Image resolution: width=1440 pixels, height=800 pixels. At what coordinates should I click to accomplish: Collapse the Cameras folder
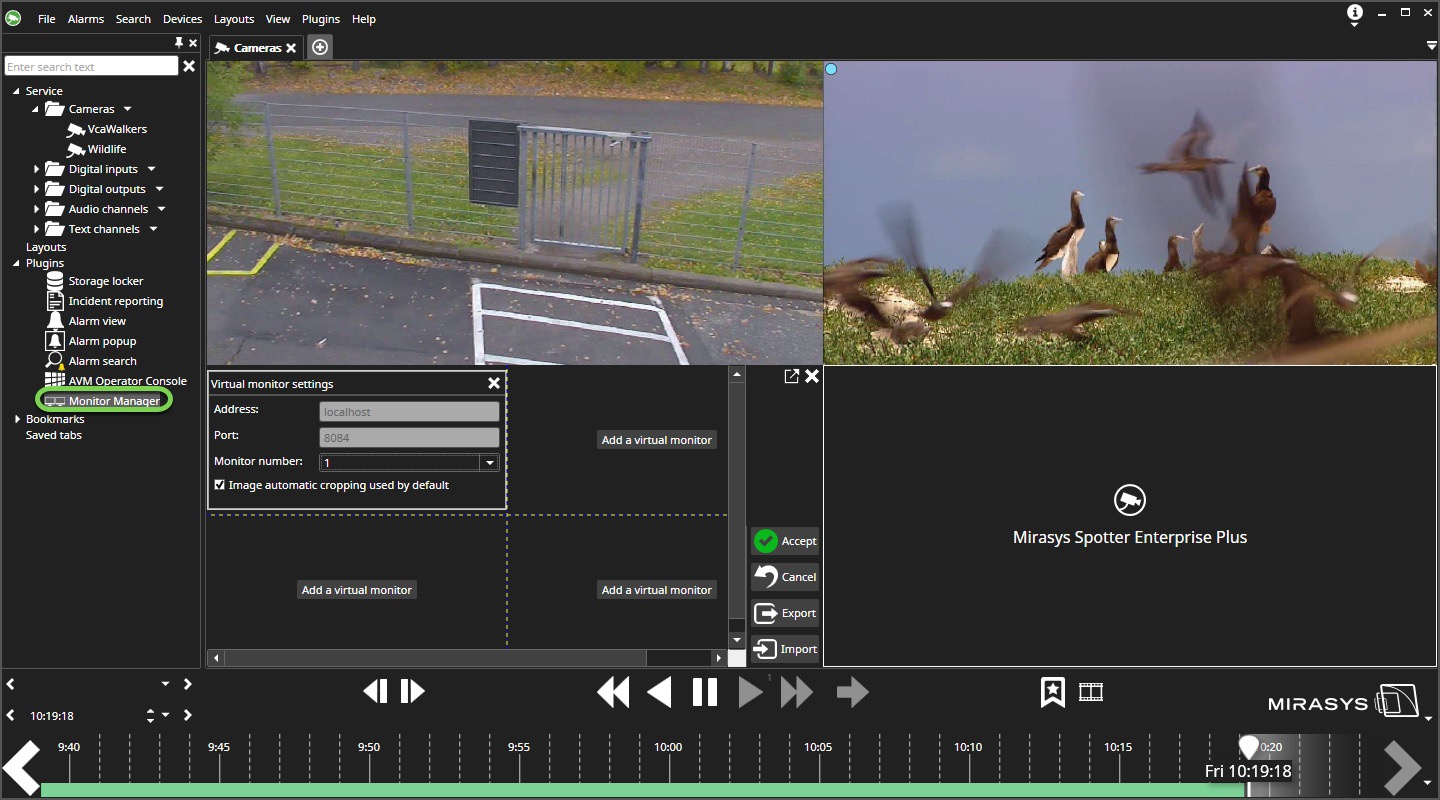tap(36, 109)
